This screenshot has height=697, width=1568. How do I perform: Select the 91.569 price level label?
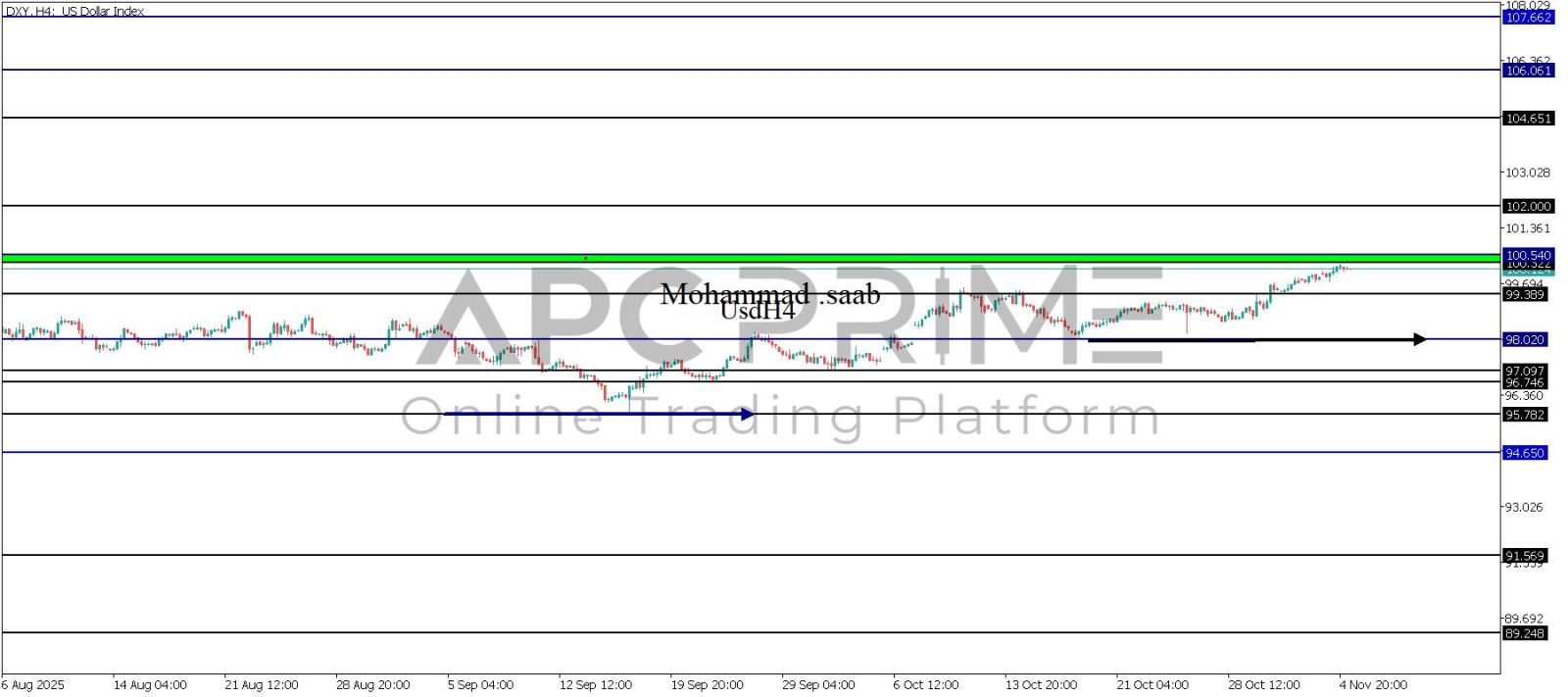1525,556
